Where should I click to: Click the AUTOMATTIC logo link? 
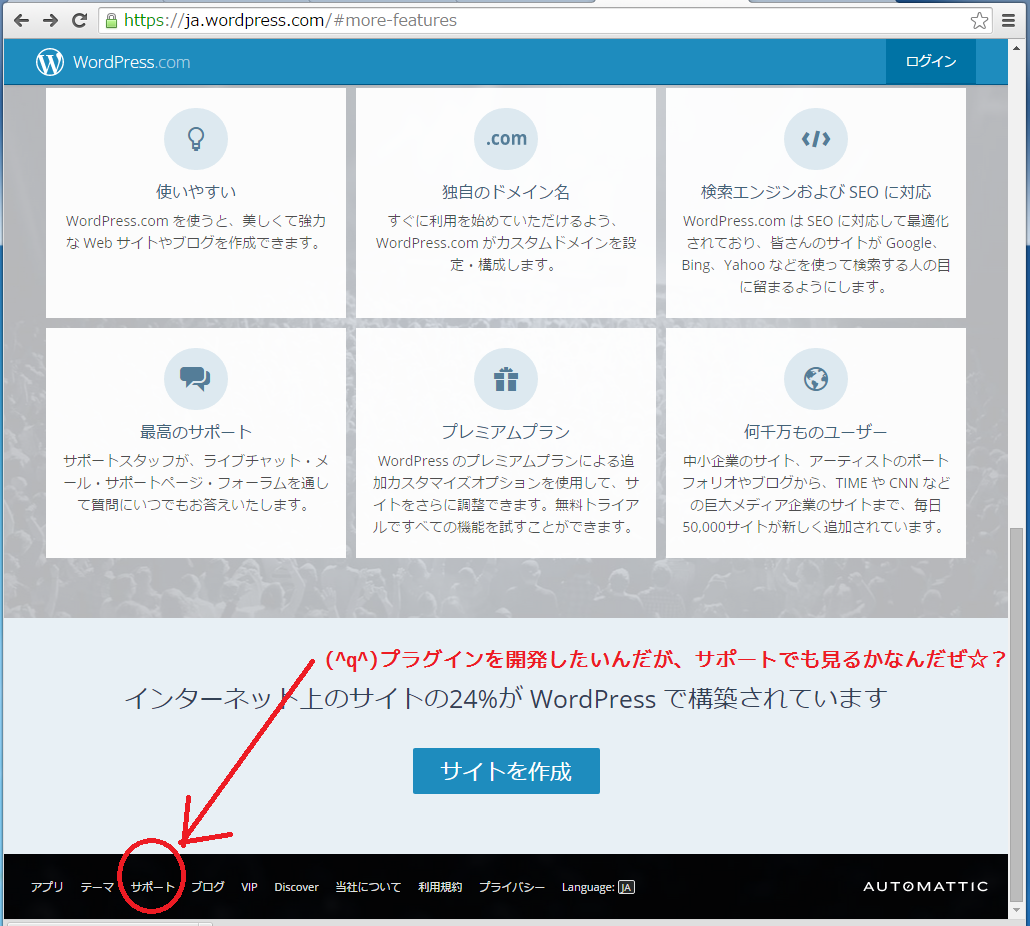pyautogui.click(x=926, y=887)
